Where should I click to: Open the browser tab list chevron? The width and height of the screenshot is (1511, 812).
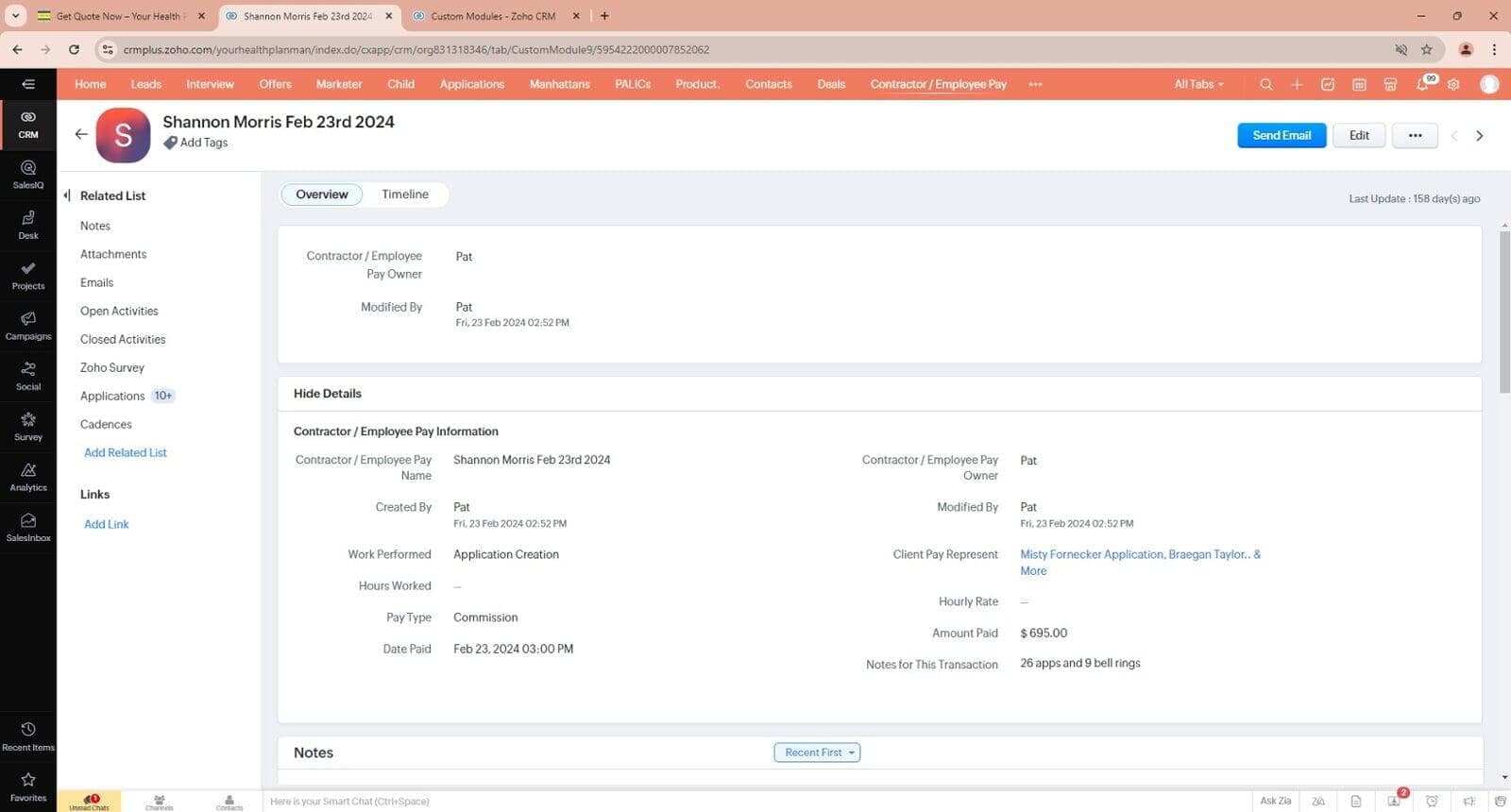(15, 16)
